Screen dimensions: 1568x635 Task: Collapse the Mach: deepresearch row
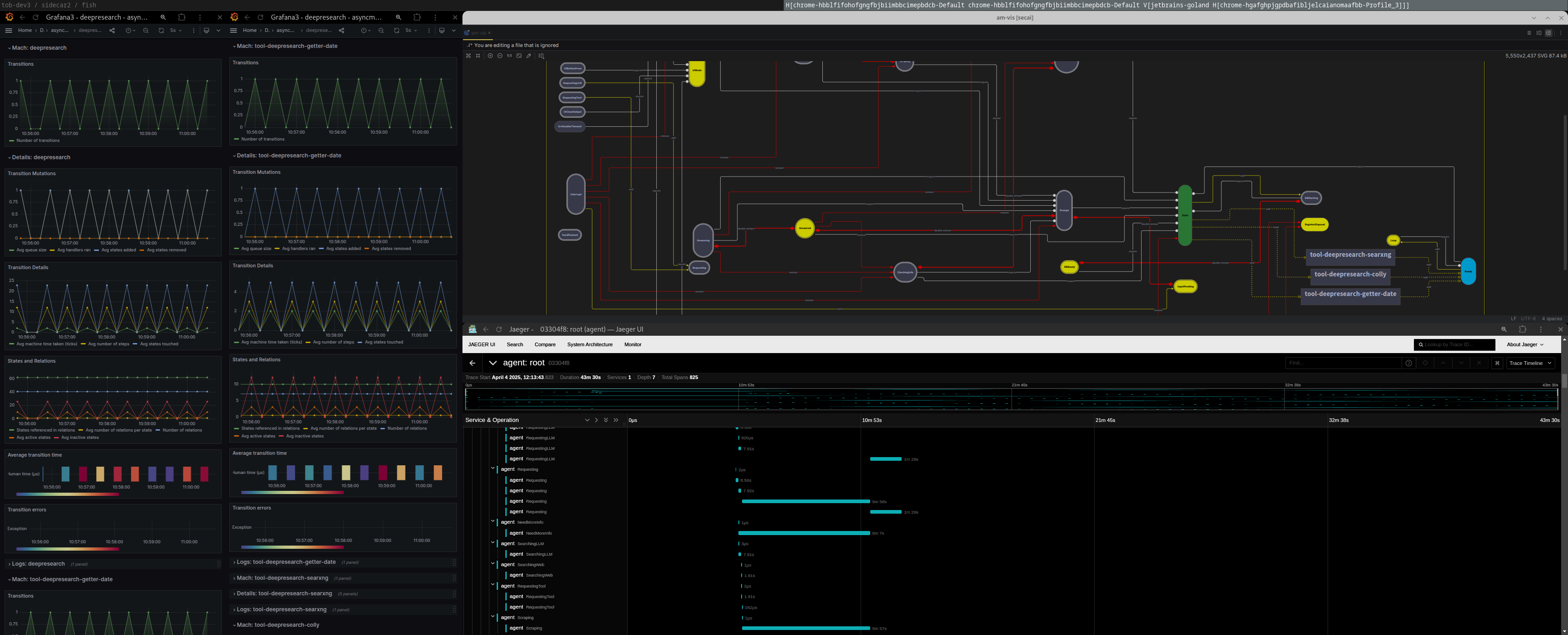point(38,47)
